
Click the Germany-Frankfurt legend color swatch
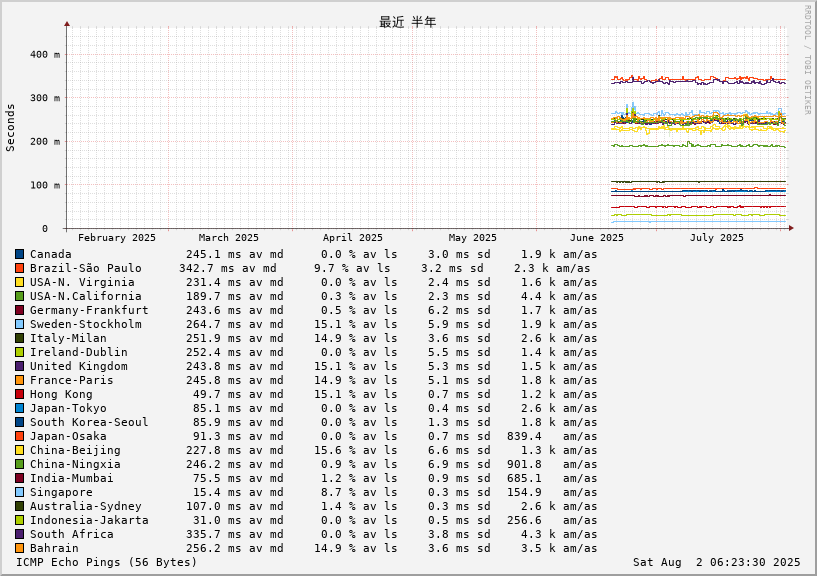(19, 311)
